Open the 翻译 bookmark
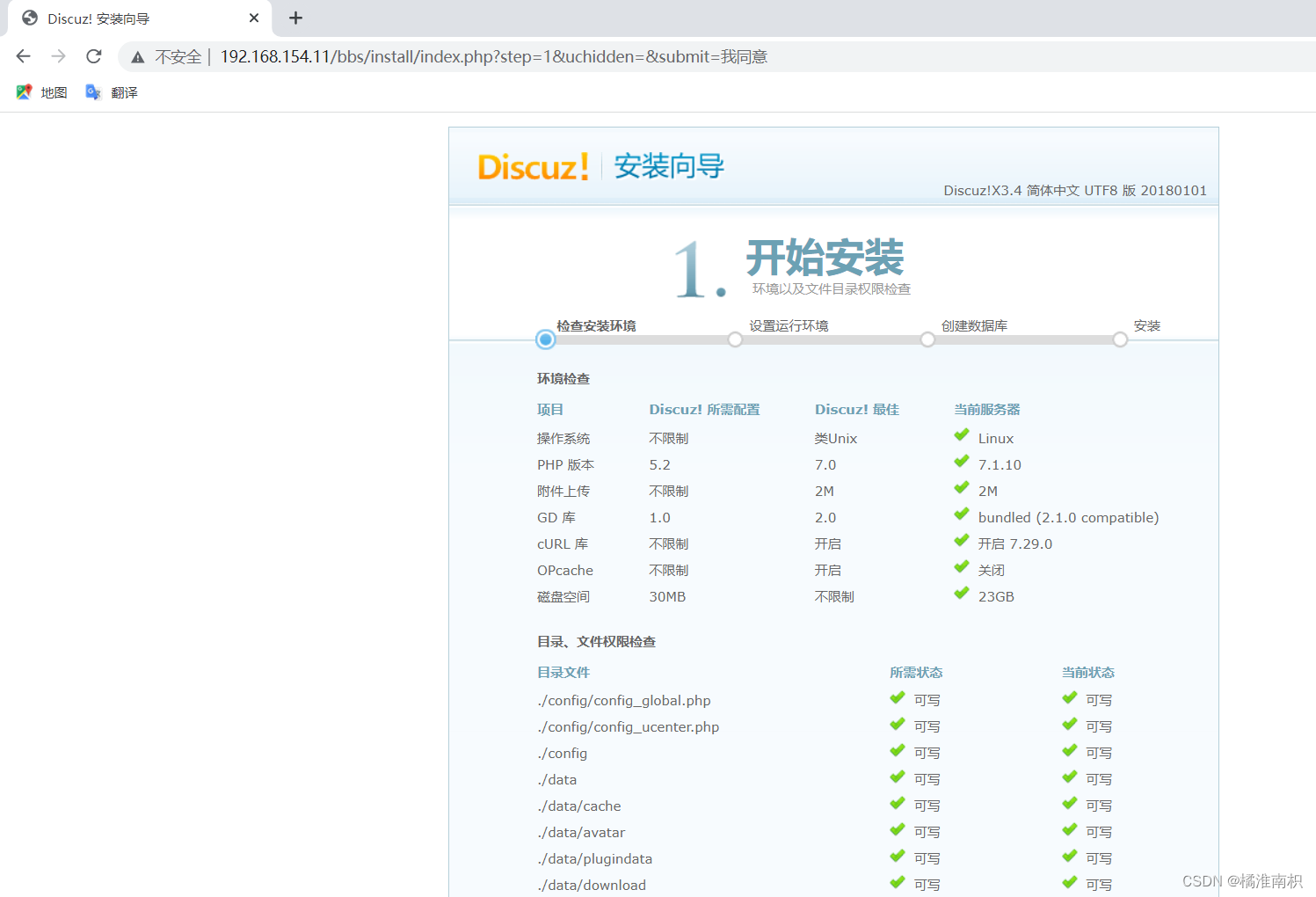Screen dimensions: 1316x897 [112, 92]
